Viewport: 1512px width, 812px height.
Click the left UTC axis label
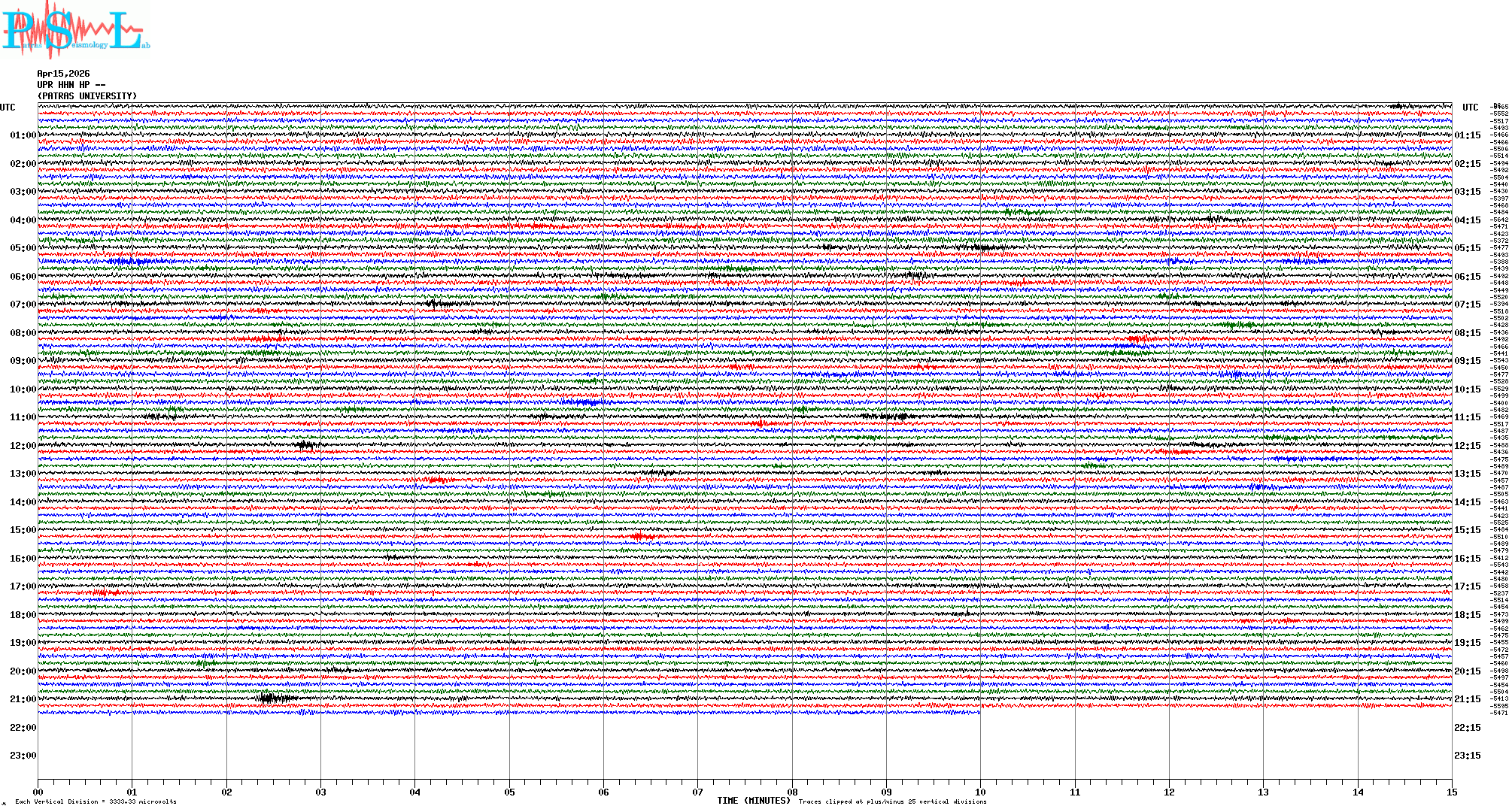pos(8,108)
